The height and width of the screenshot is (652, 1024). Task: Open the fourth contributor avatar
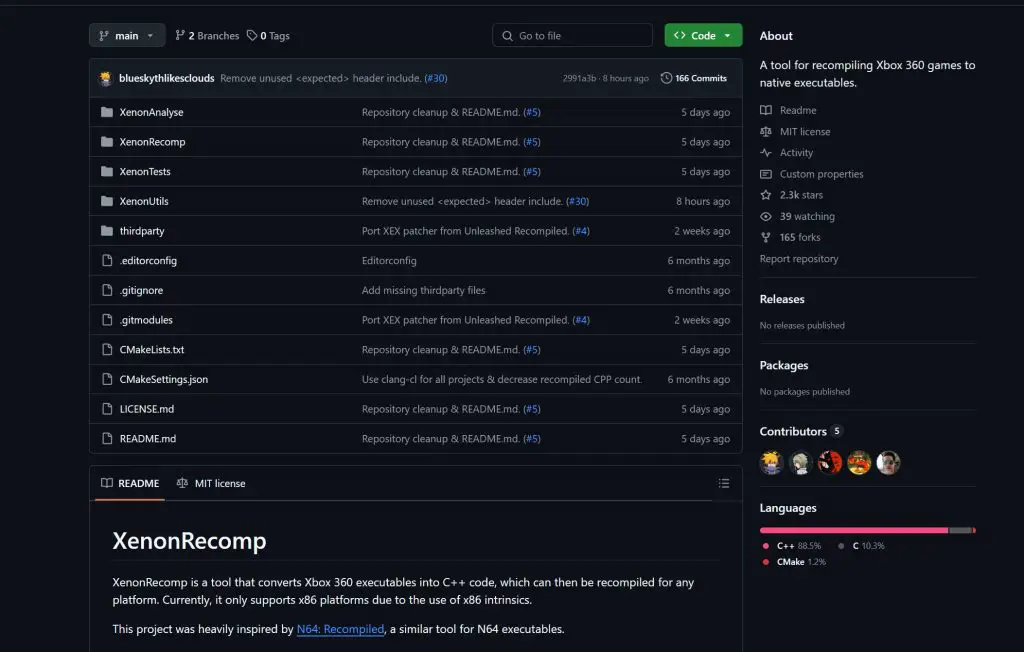point(859,463)
